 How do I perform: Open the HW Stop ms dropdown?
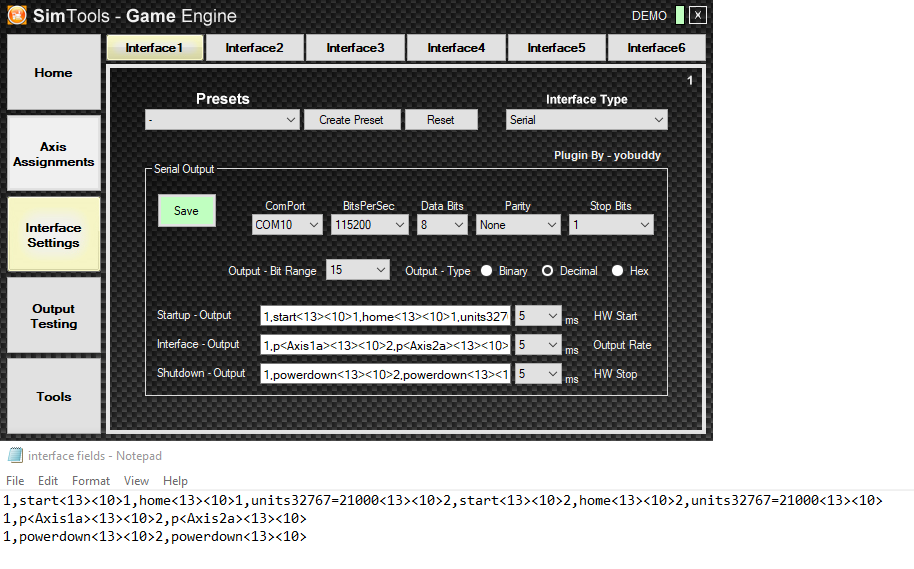[538, 374]
